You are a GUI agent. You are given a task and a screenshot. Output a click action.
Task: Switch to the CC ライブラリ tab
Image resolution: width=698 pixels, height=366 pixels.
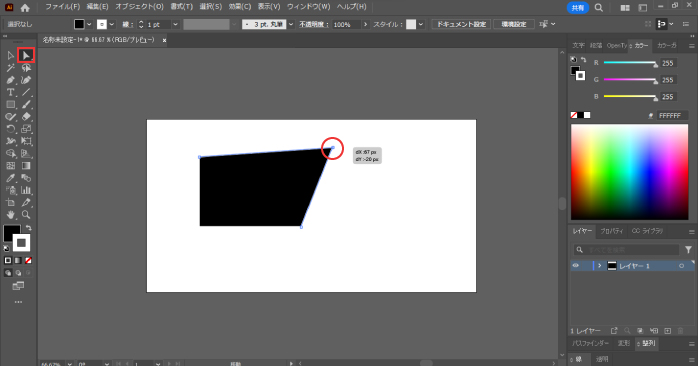click(647, 231)
